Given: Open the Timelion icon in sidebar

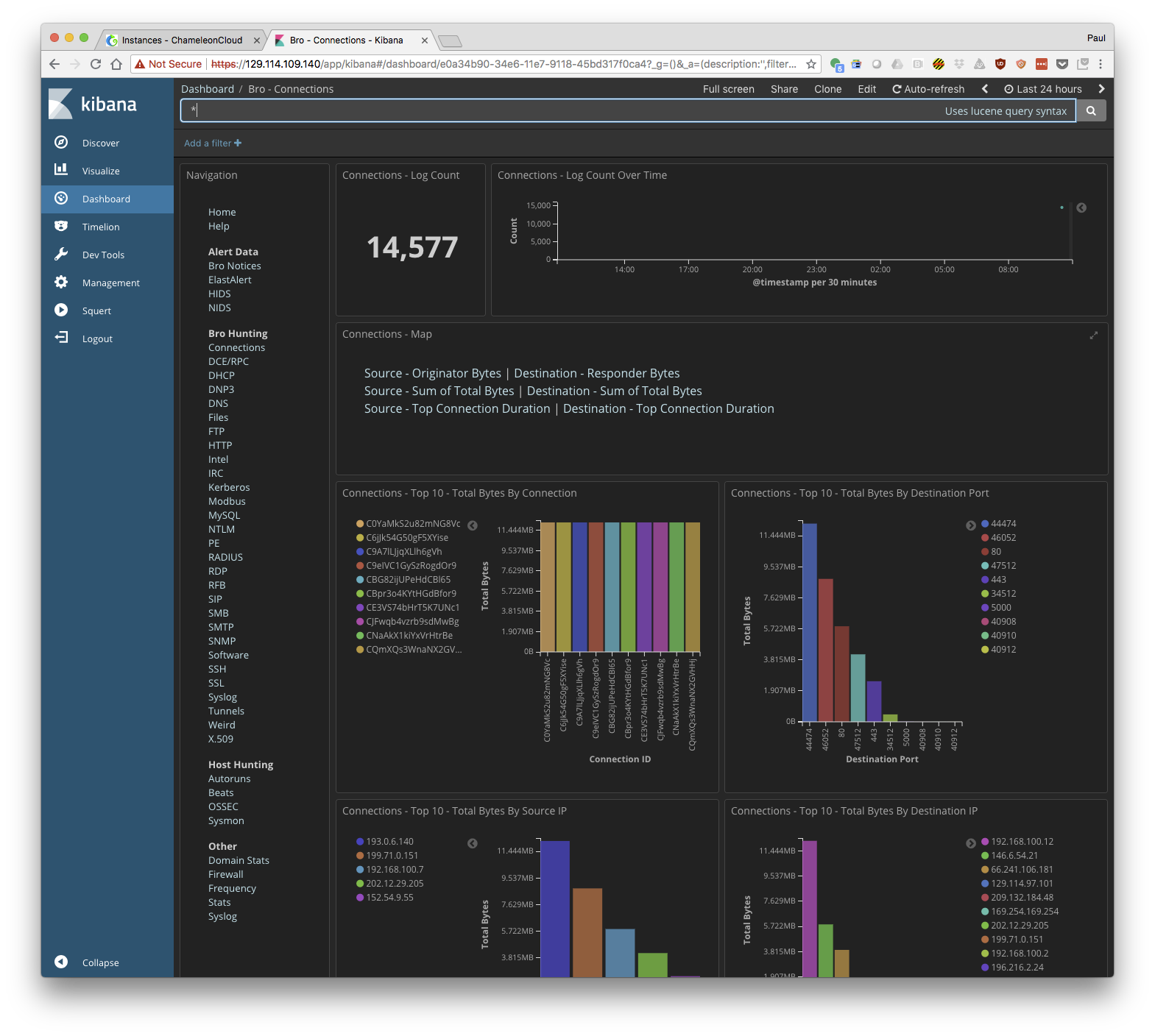Looking at the screenshot, I should pyautogui.click(x=61, y=226).
